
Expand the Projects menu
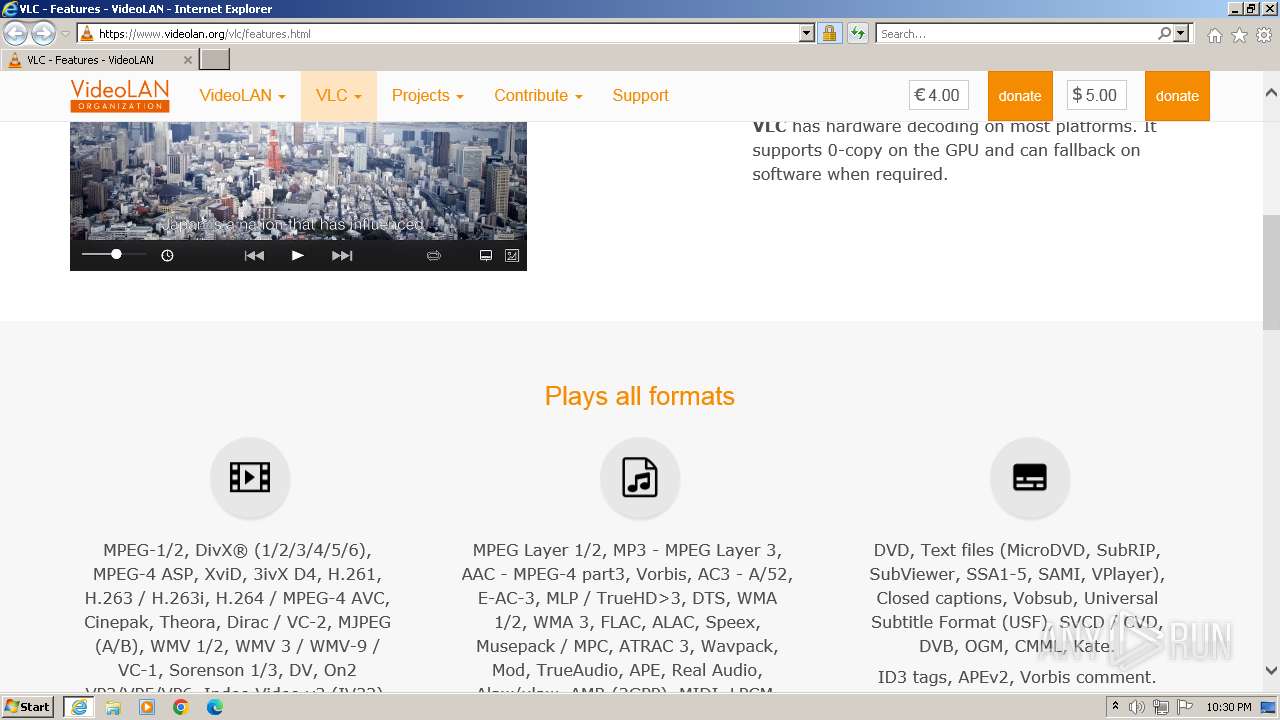427,96
